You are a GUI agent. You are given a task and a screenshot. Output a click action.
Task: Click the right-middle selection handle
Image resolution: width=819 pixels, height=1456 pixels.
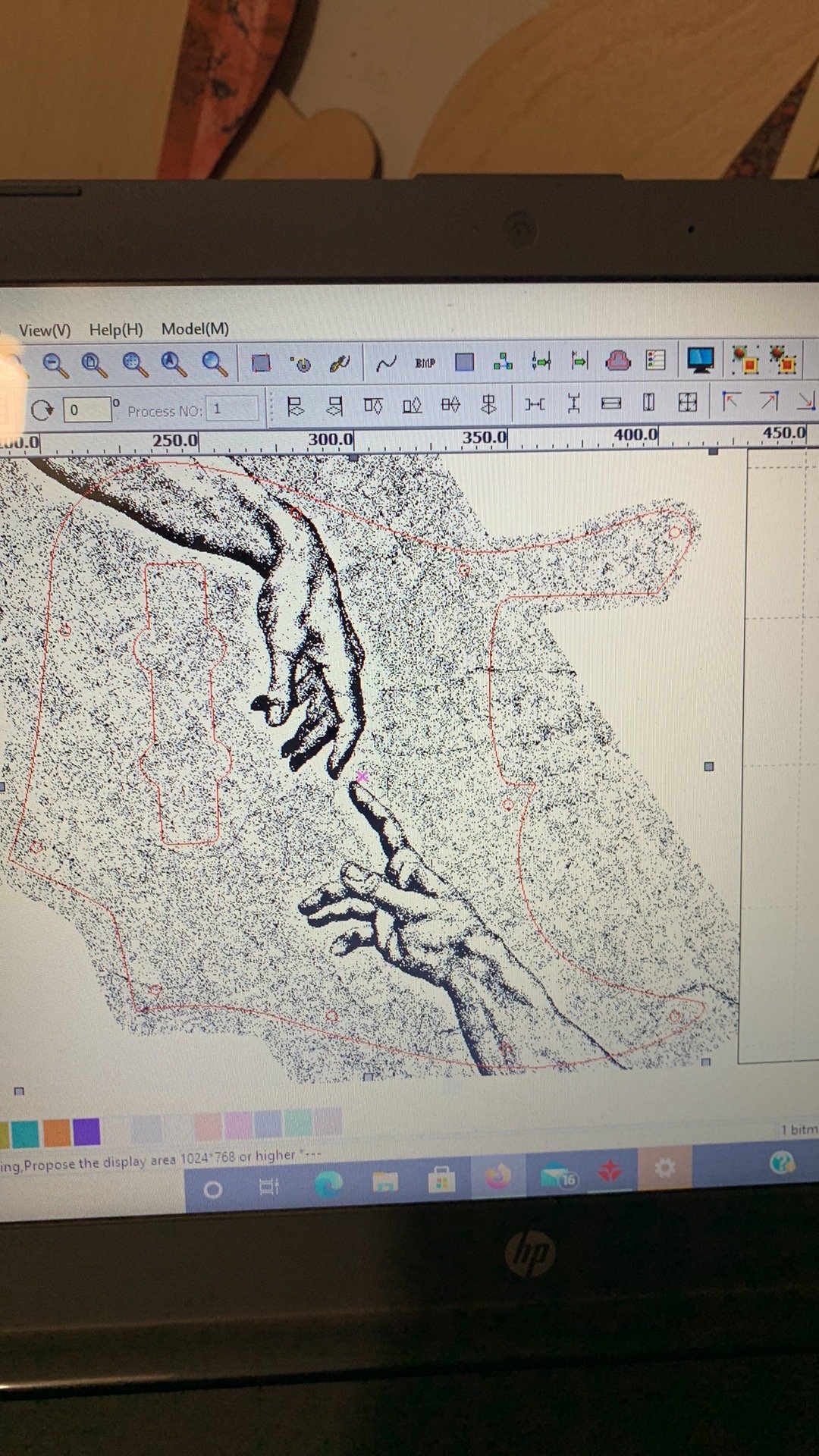pos(709,767)
